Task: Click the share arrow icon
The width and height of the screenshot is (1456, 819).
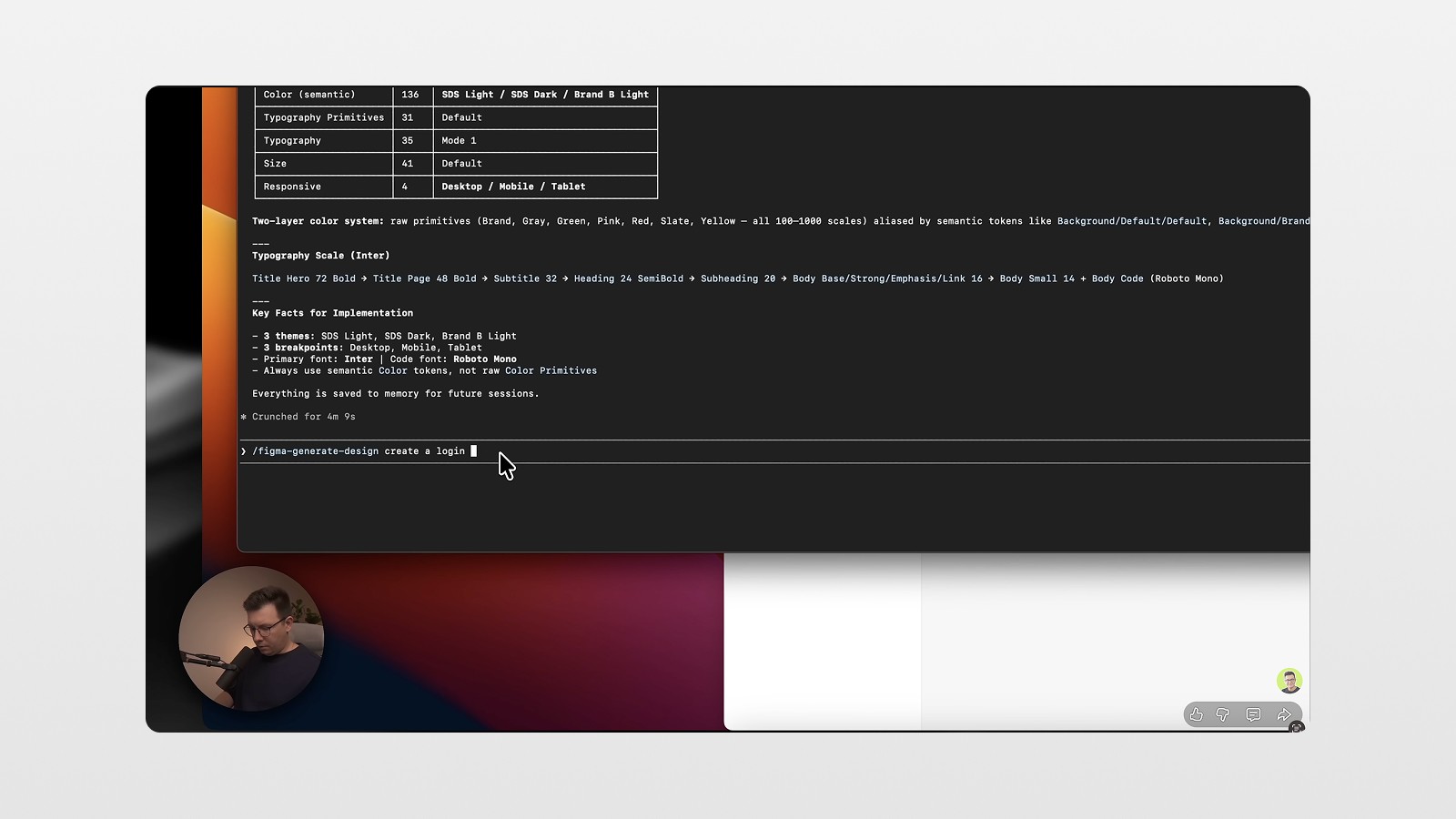Action: 1283,715
